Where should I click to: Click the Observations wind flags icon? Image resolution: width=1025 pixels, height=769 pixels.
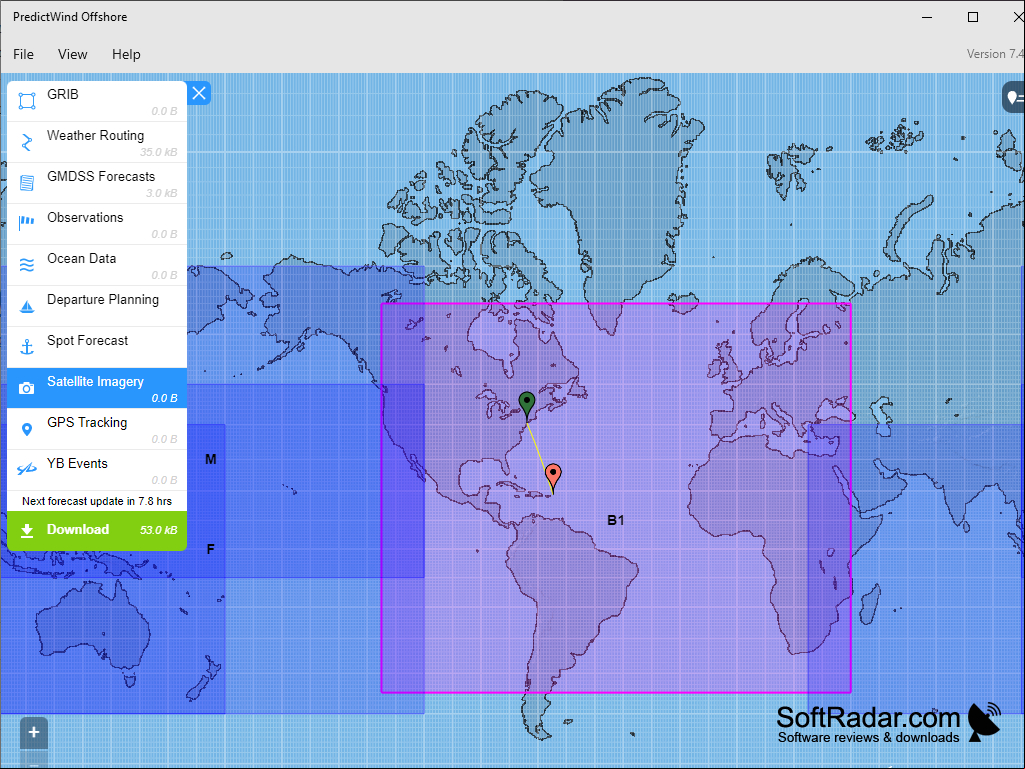[27, 224]
